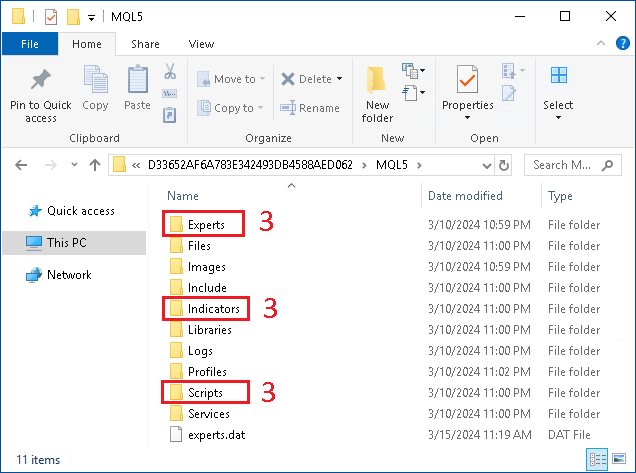Click MQL5 breadcrumb in address bar

(x=391, y=165)
